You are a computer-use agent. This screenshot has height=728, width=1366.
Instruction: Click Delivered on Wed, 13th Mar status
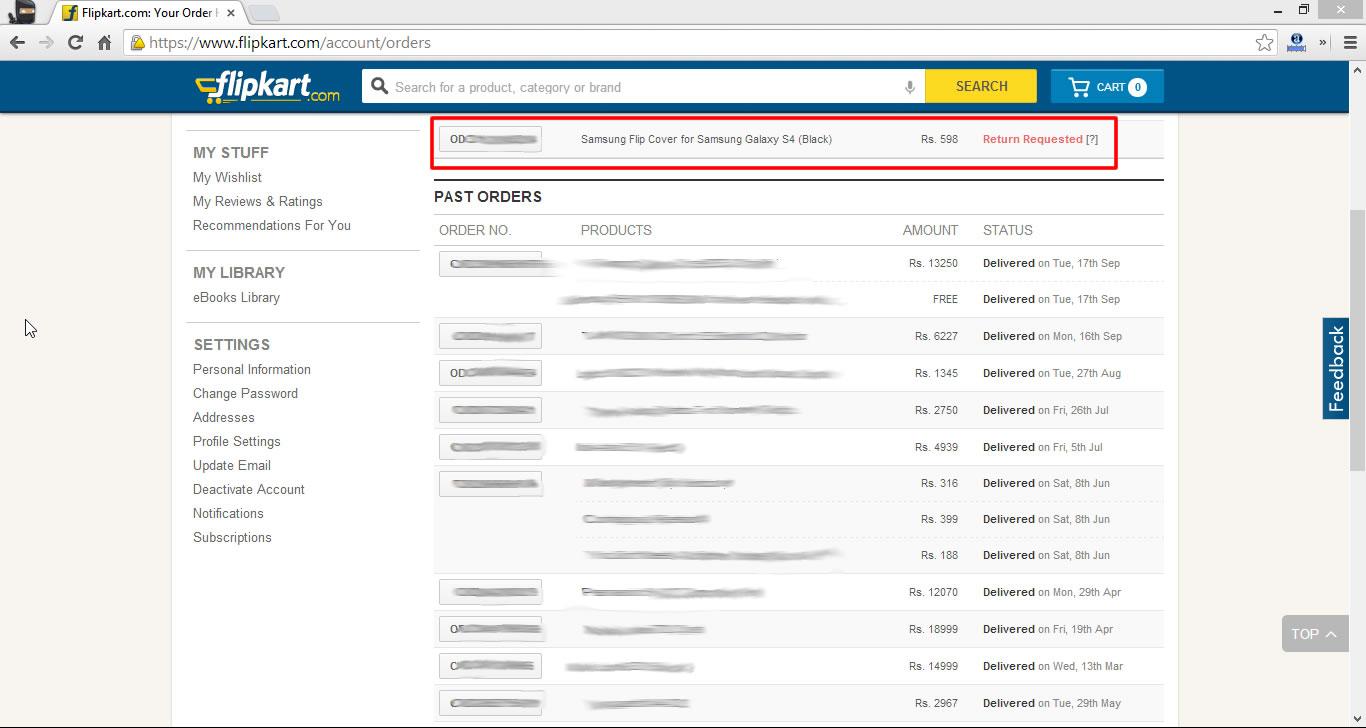pyautogui.click(x=1053, y=666)
